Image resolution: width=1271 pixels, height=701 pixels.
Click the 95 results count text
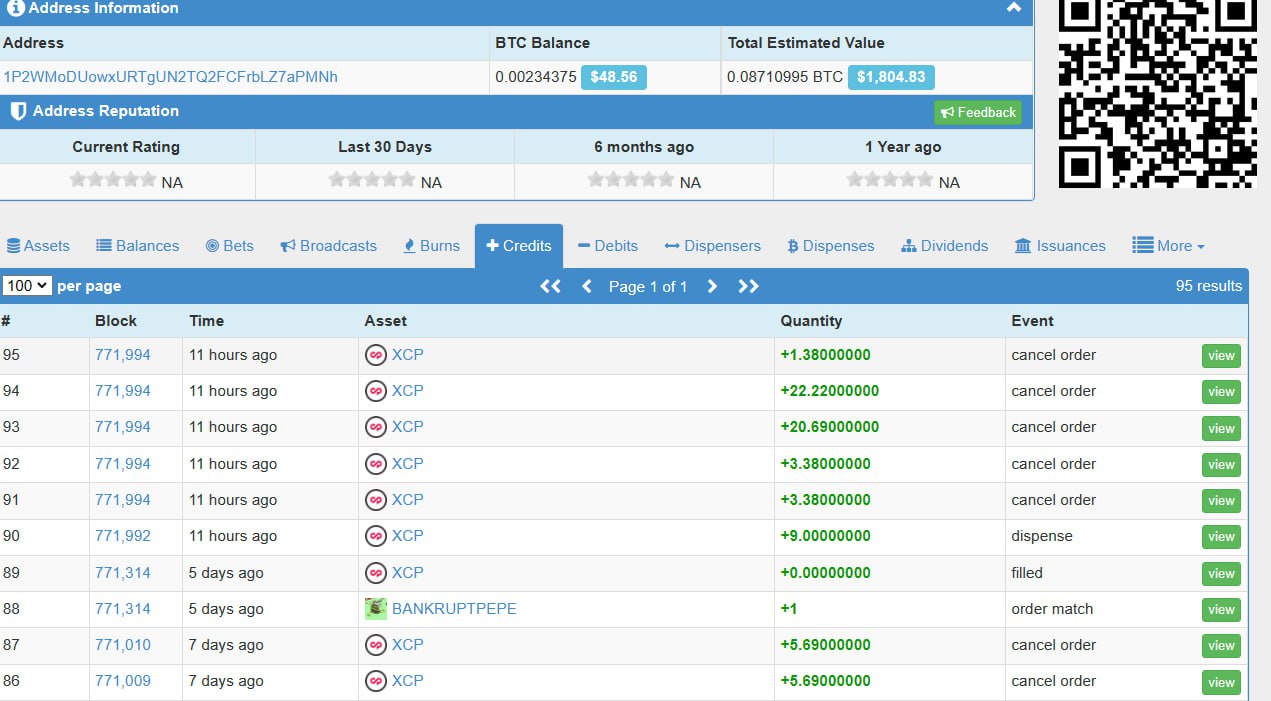[x=1209, y=286]
